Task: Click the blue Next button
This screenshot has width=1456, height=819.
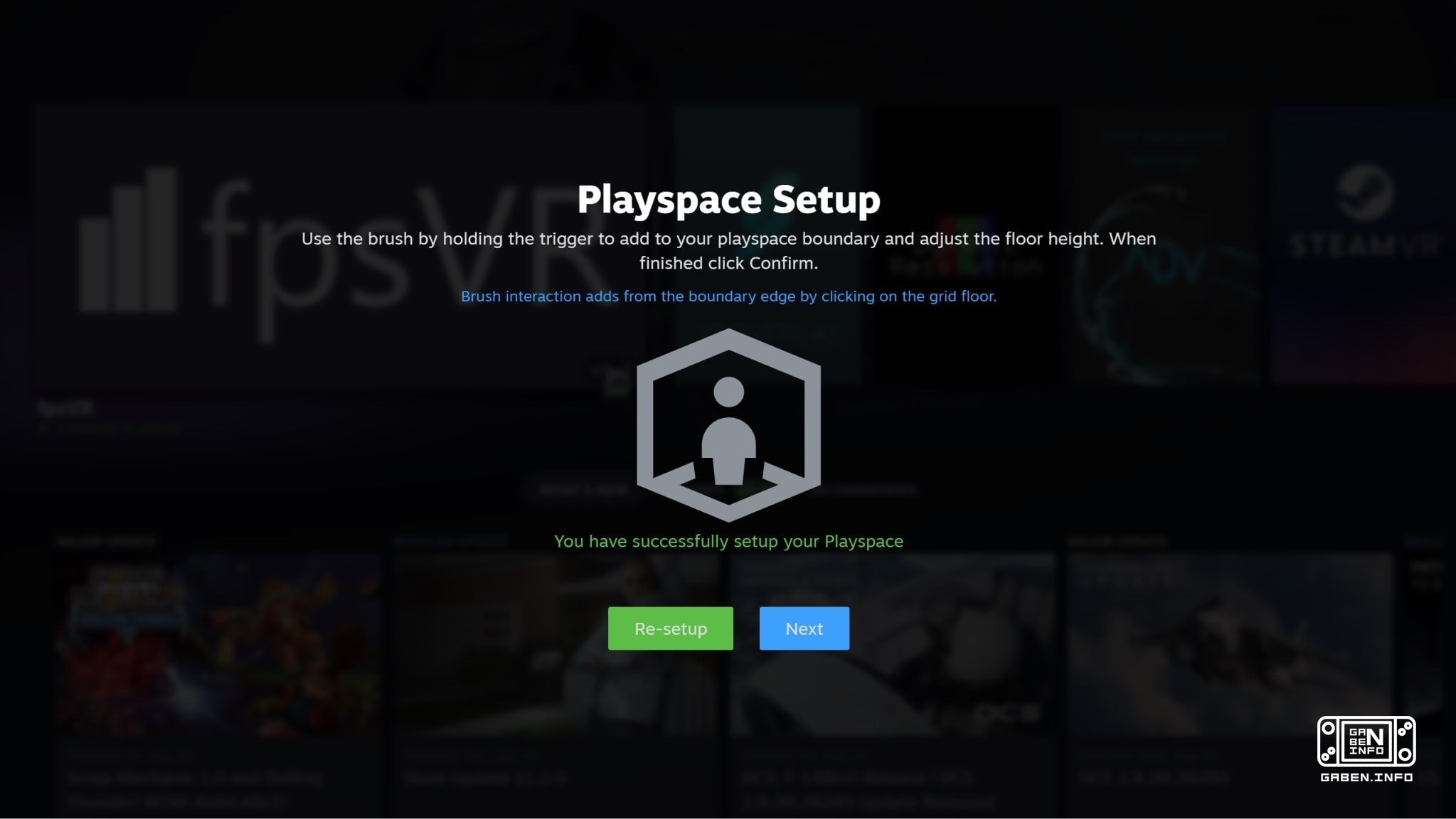Action: click(804, 628)
